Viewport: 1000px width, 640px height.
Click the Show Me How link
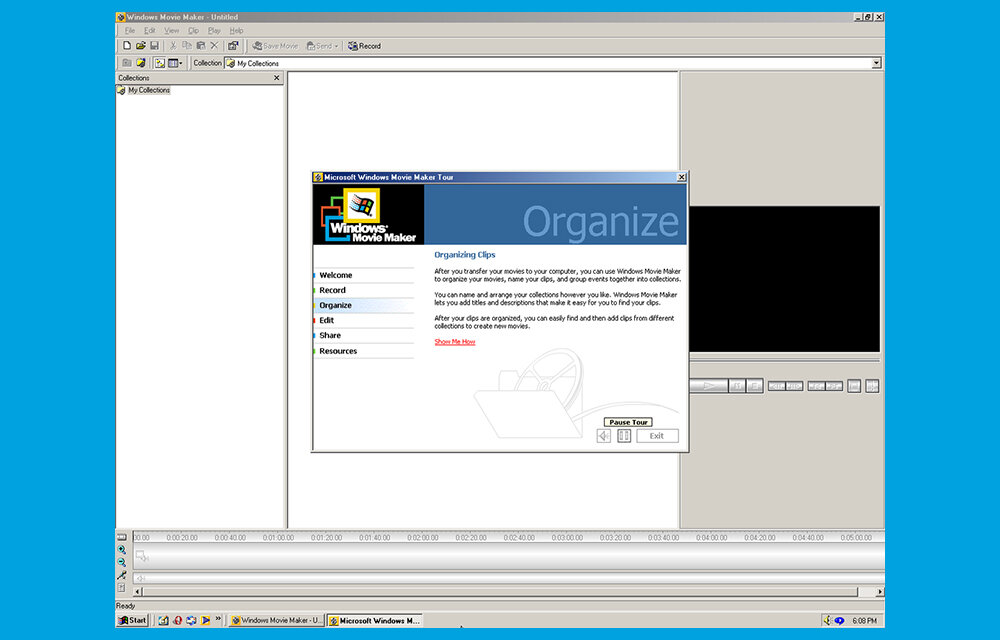[x=455, y=342]
